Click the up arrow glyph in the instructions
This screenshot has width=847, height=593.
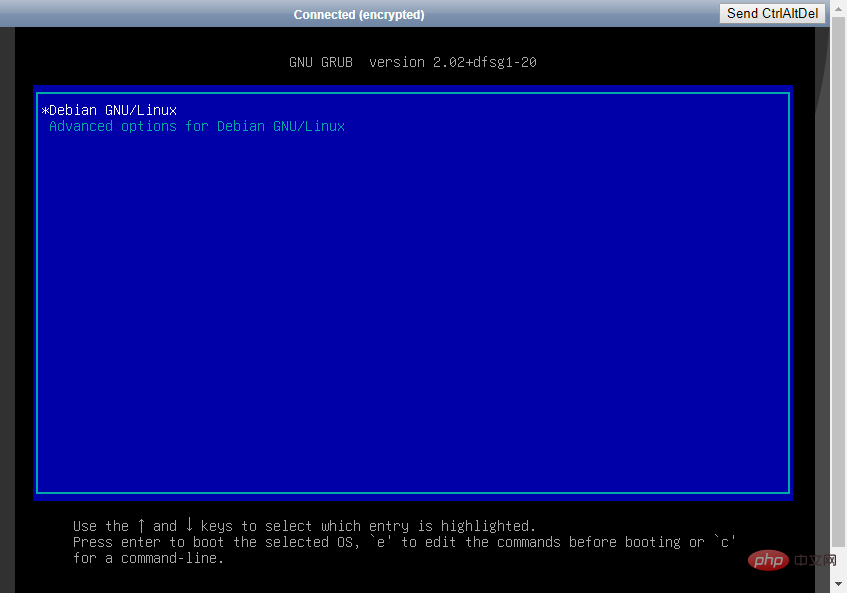(x=141, y=525)
